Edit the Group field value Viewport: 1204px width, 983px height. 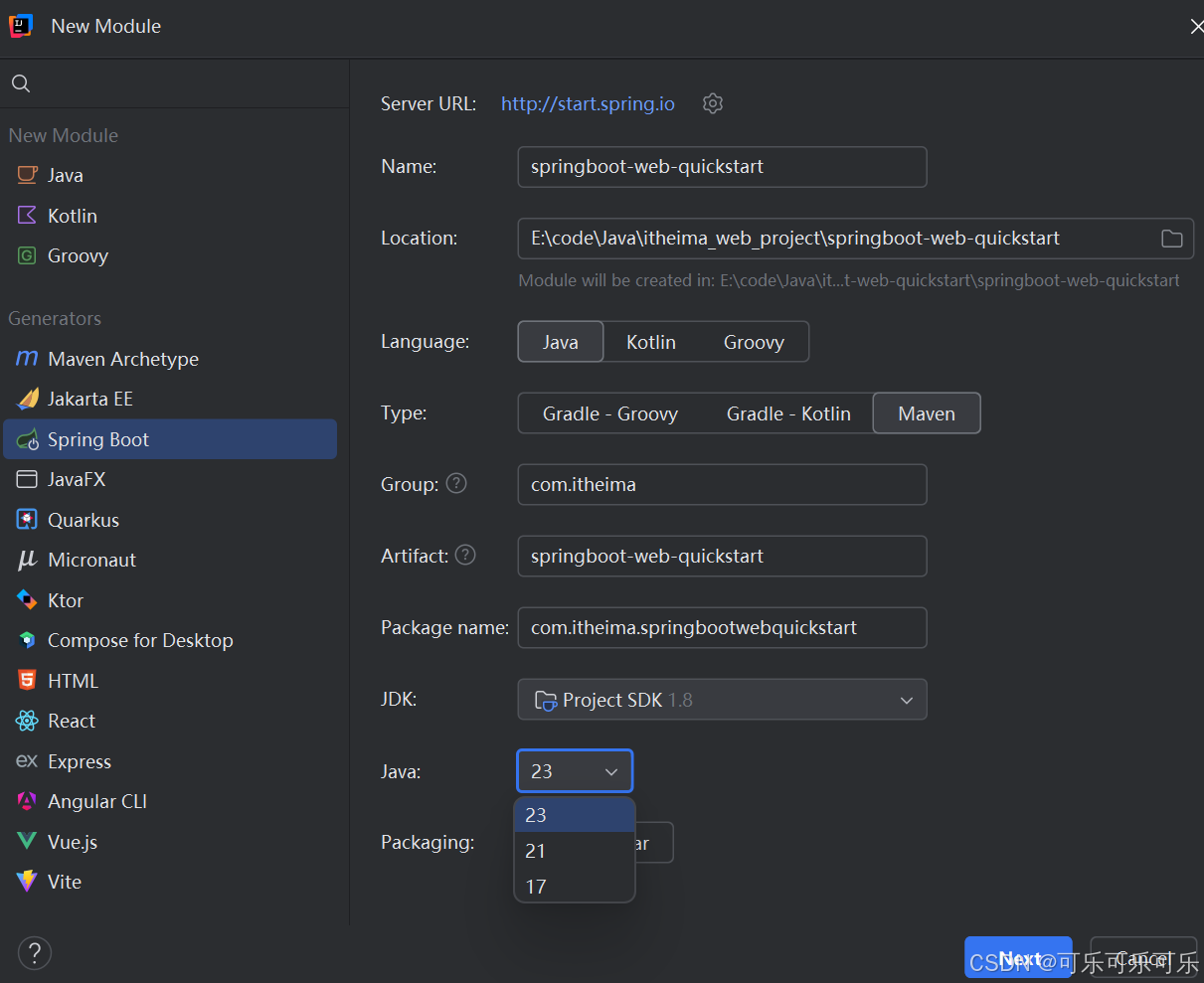pos(721,484)
